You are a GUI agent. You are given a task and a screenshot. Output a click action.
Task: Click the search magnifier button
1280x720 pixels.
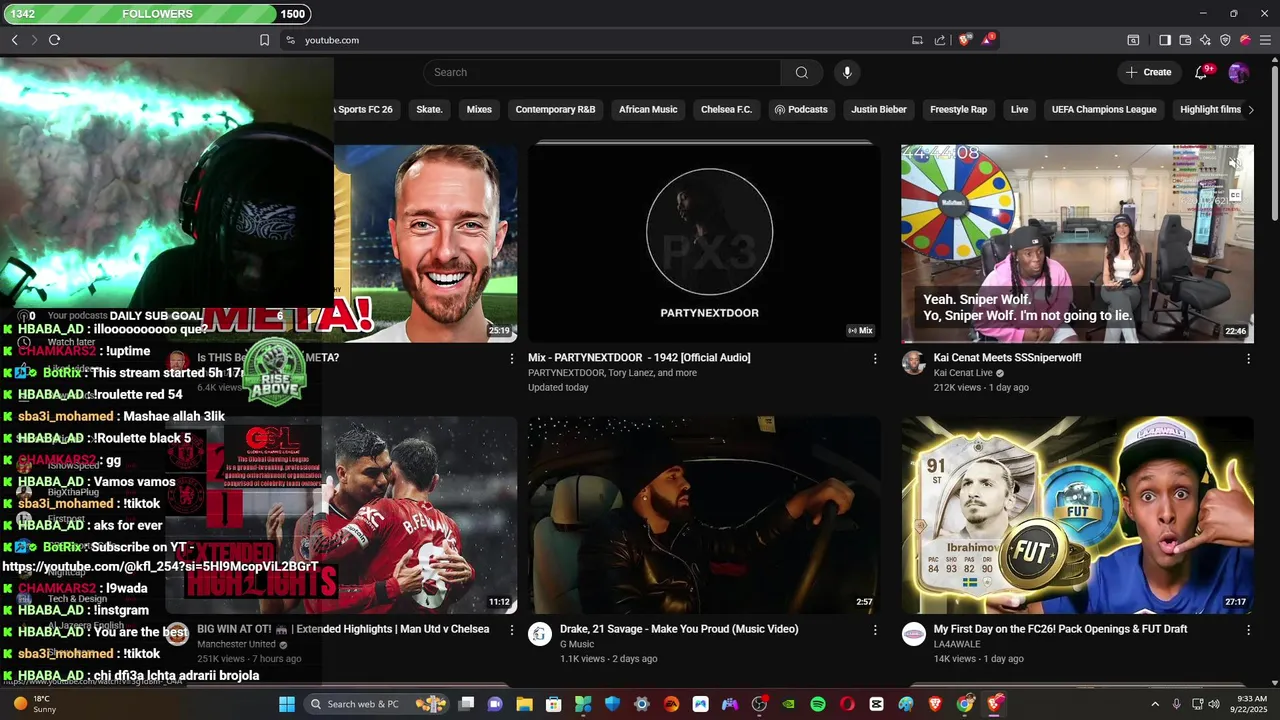coord(801,72)
